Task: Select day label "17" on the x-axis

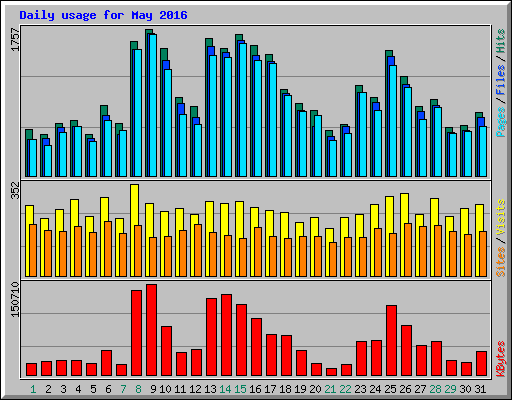Action: 270,389
